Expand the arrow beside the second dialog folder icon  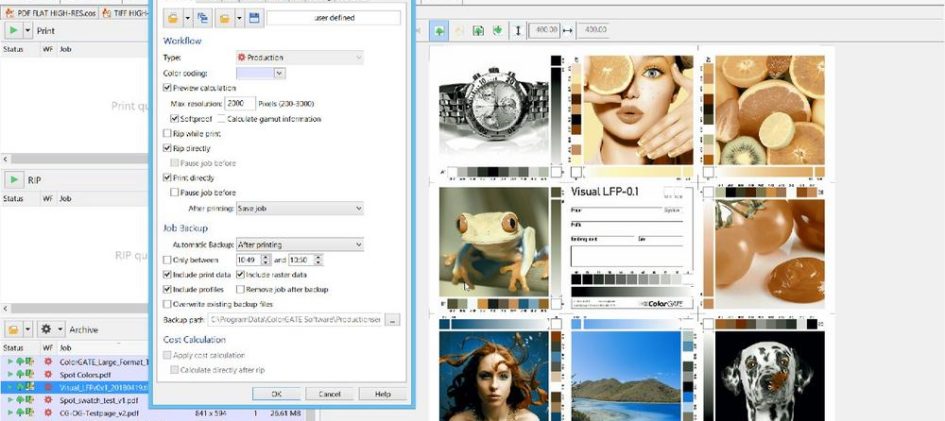point(239,18)
